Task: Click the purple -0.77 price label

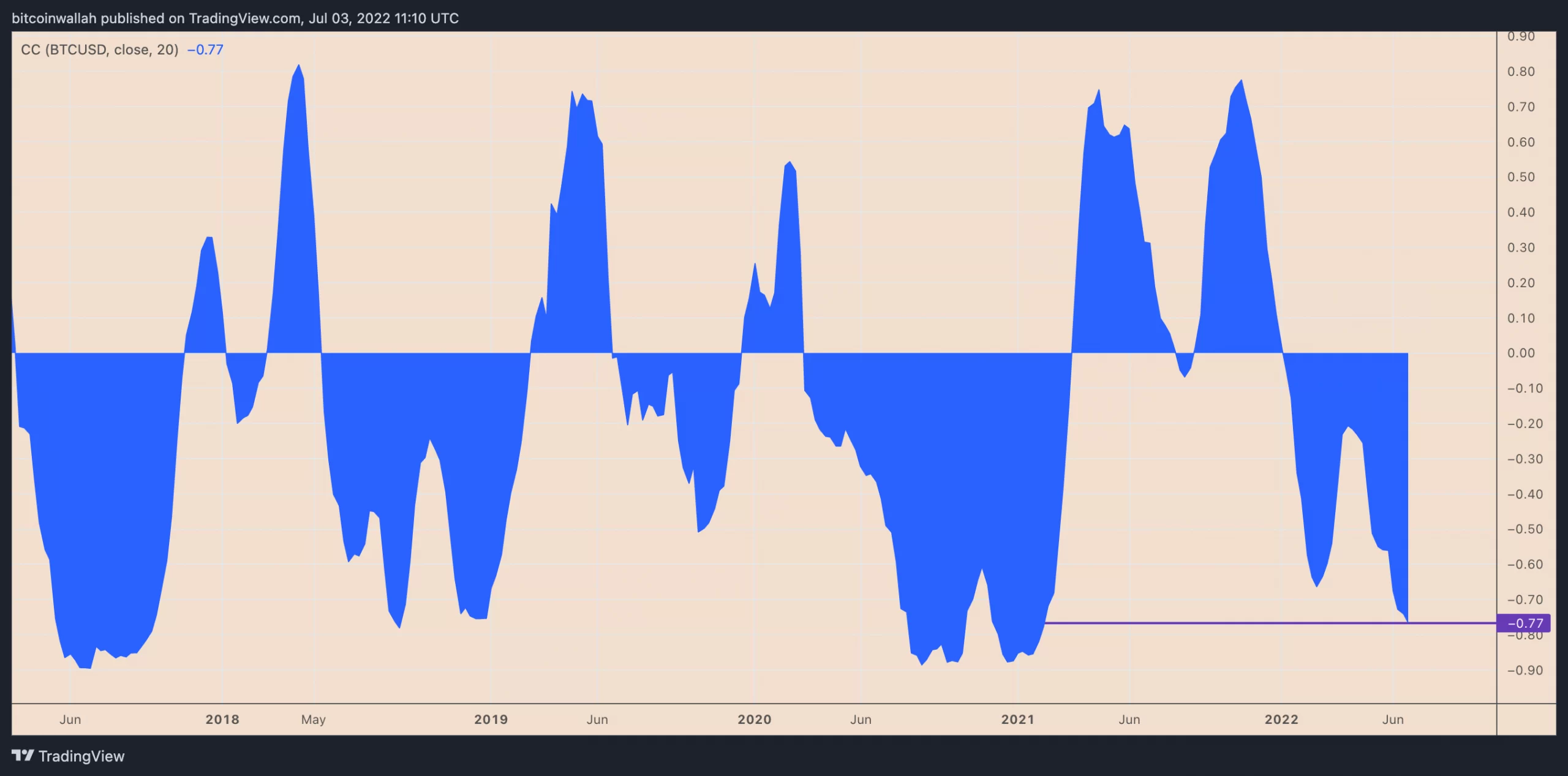Action: click(x=1523, y=623)
